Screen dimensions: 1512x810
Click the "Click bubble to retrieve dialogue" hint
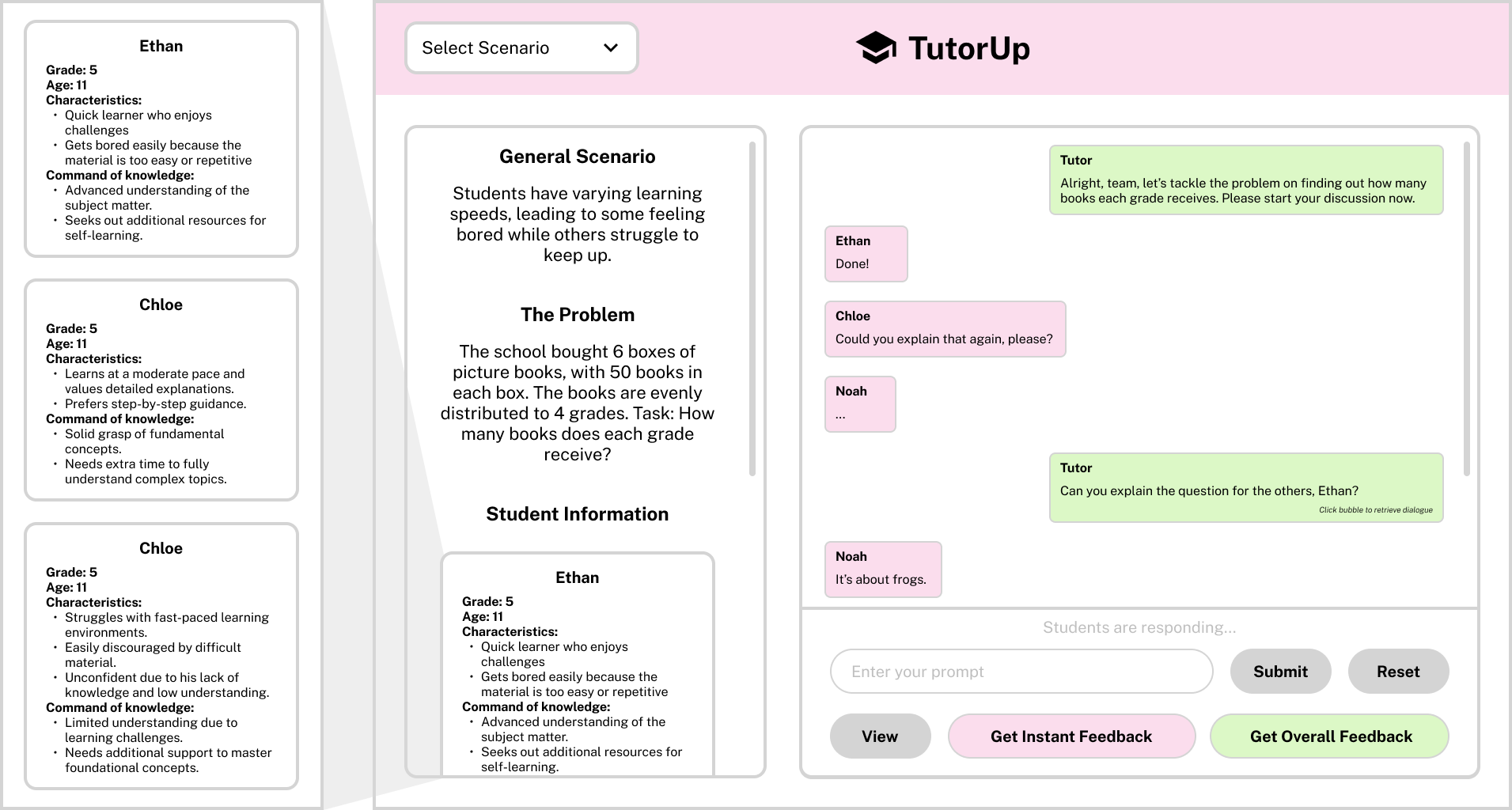1375,510
